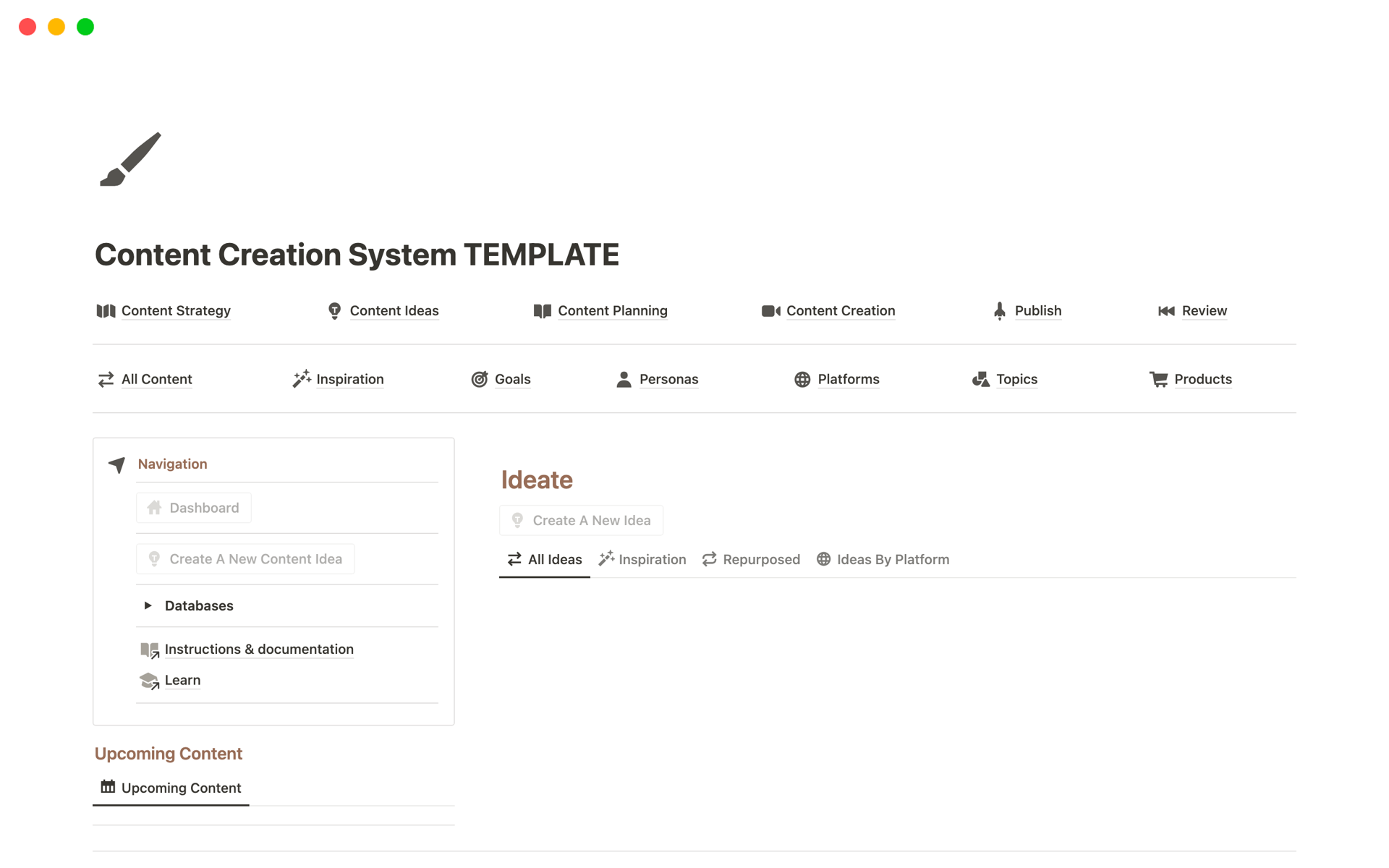Click the person icon beside Personas
Viewport: 1389px width, 868px height.
(623, 379)
